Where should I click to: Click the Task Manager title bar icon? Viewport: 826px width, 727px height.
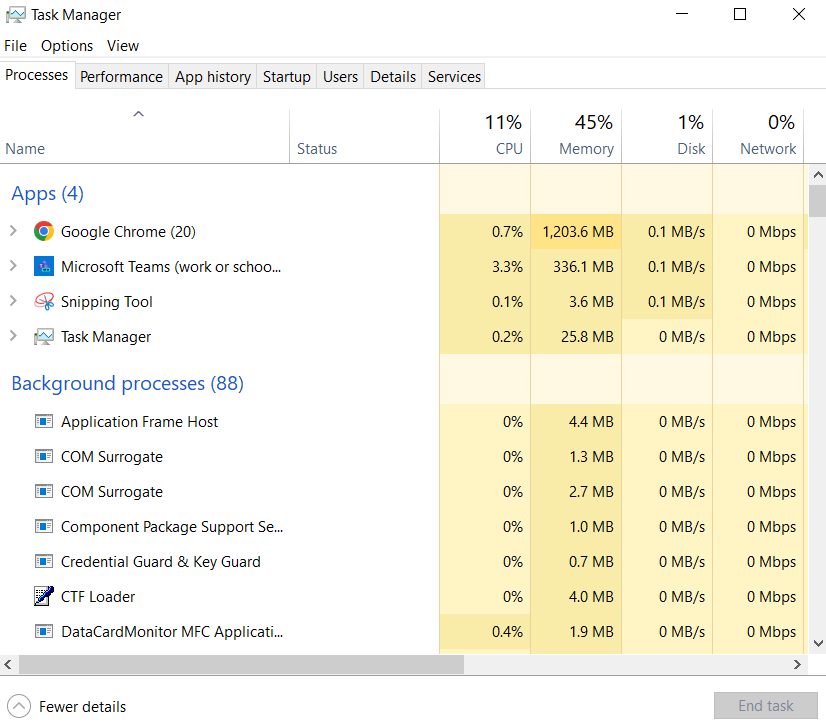pyautogui.click(x=14, y=14)
